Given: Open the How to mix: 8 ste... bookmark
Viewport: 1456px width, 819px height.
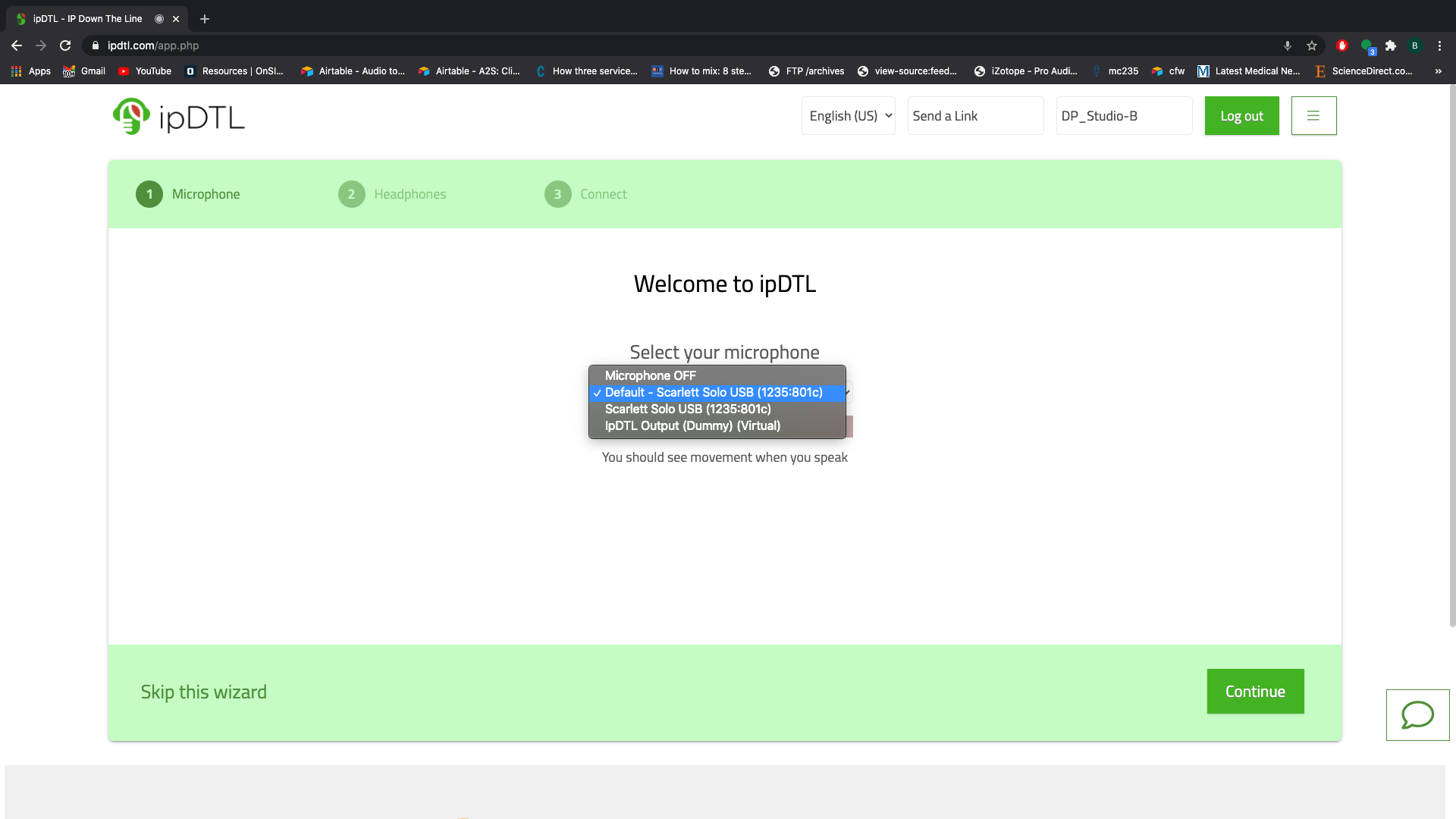Looking at the screenshot, I should (x=701, y=71).
